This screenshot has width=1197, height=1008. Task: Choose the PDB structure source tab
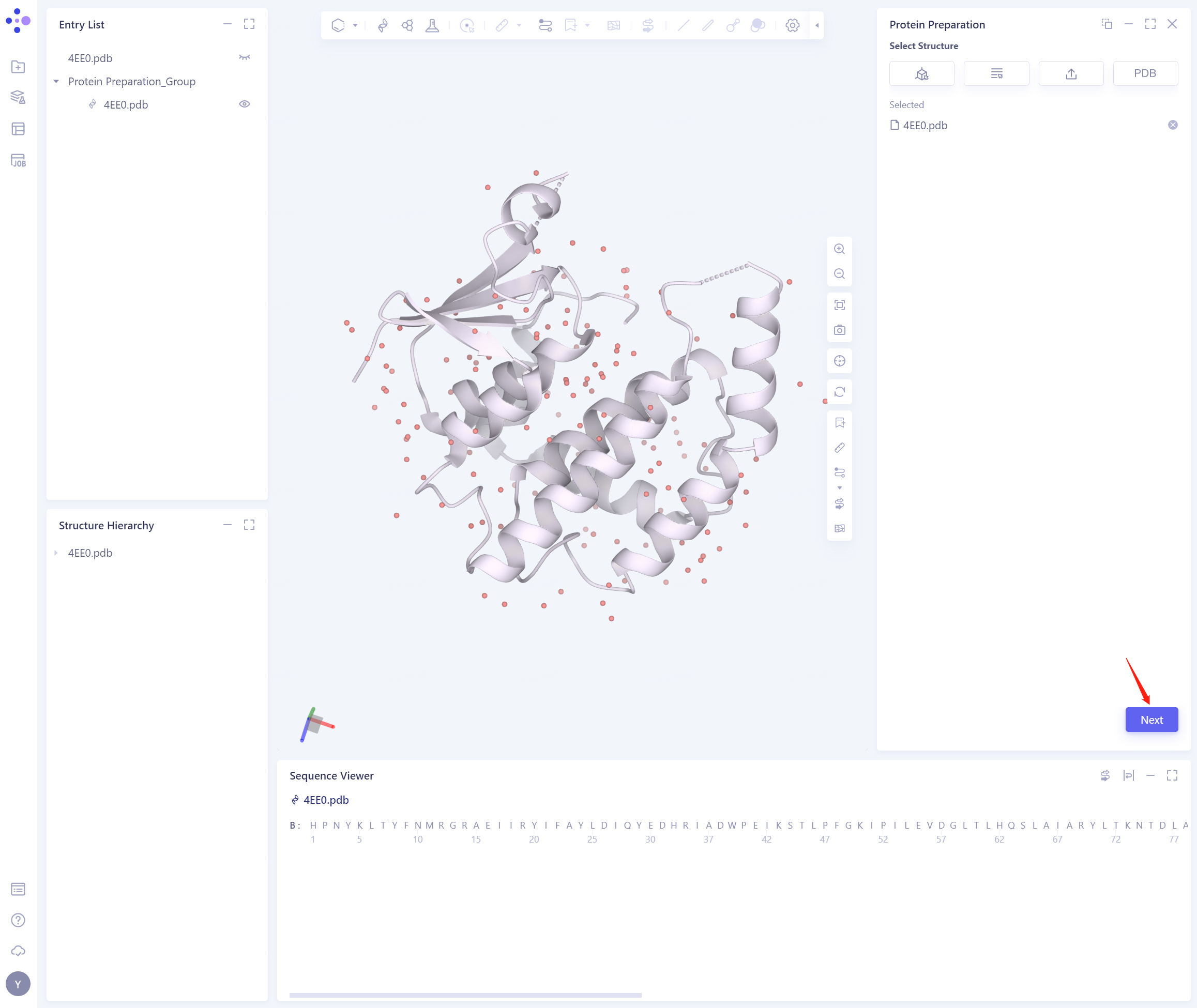click(1145, 73)
